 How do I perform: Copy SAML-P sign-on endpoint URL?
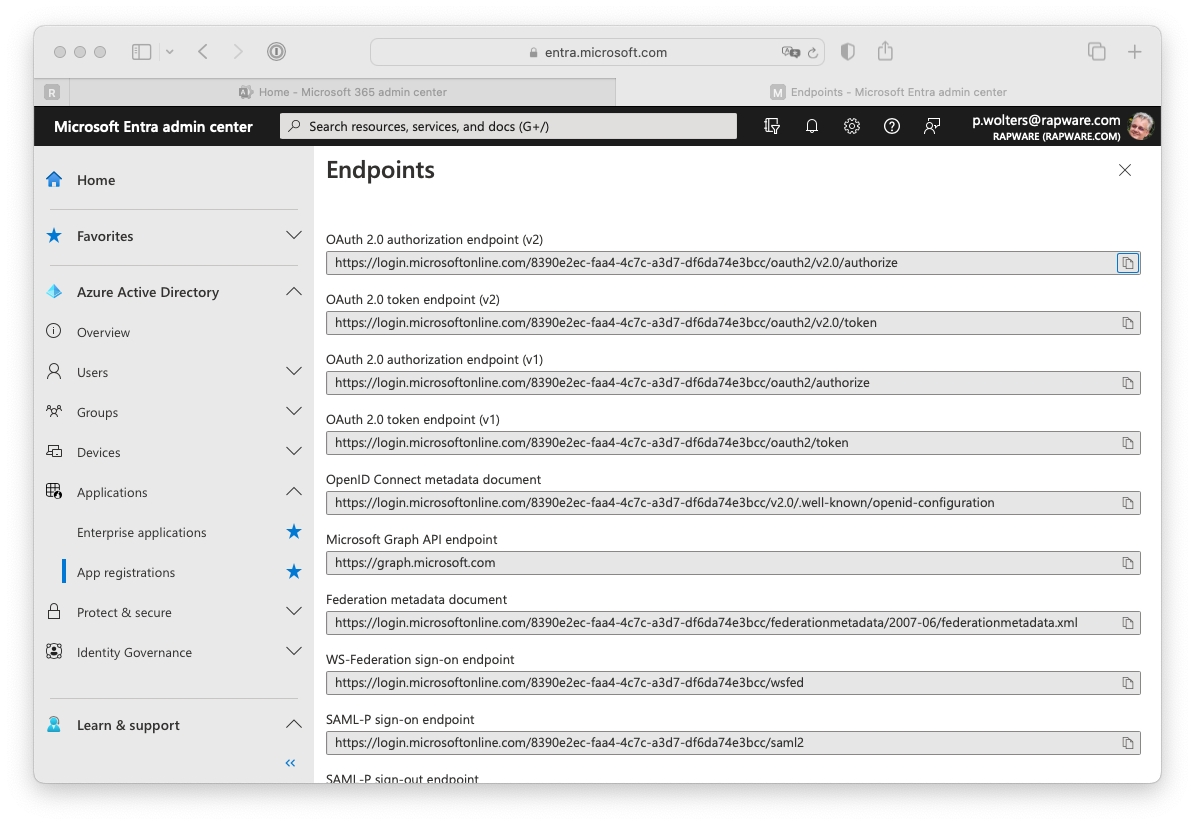tap(1127, 743)
